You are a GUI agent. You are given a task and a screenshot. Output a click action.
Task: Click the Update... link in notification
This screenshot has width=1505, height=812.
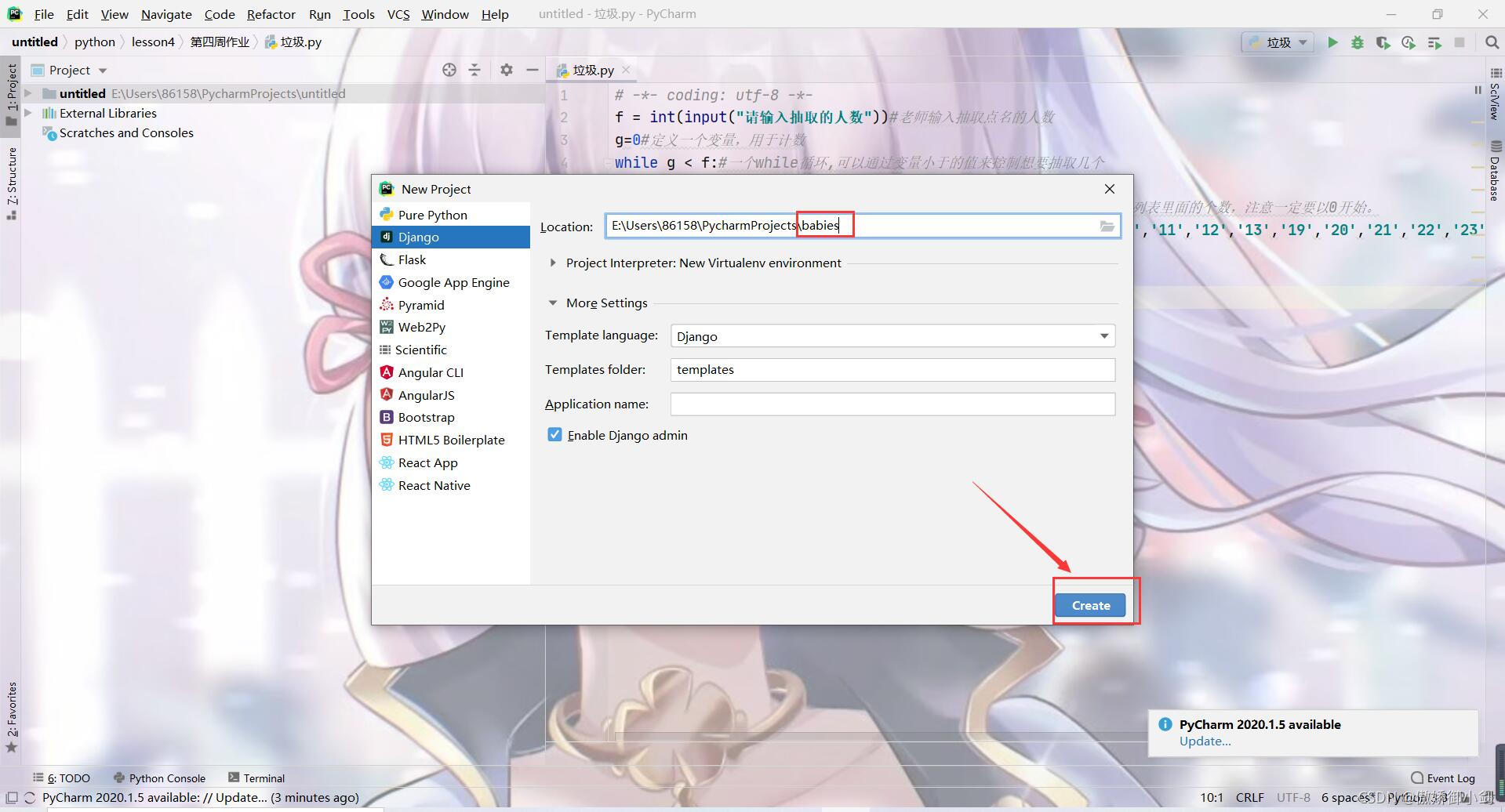(1205, 741)
